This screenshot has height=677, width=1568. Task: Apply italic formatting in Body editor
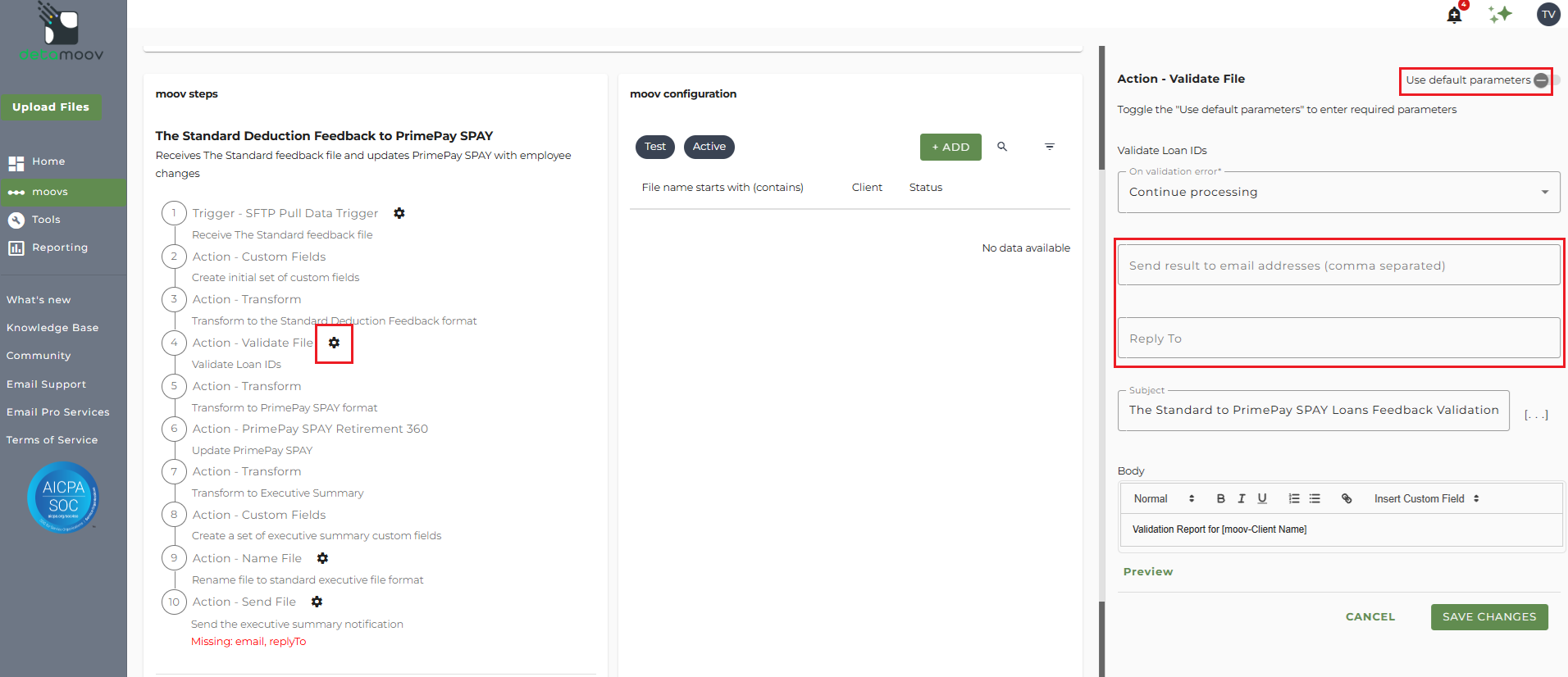coord(1242,498)
